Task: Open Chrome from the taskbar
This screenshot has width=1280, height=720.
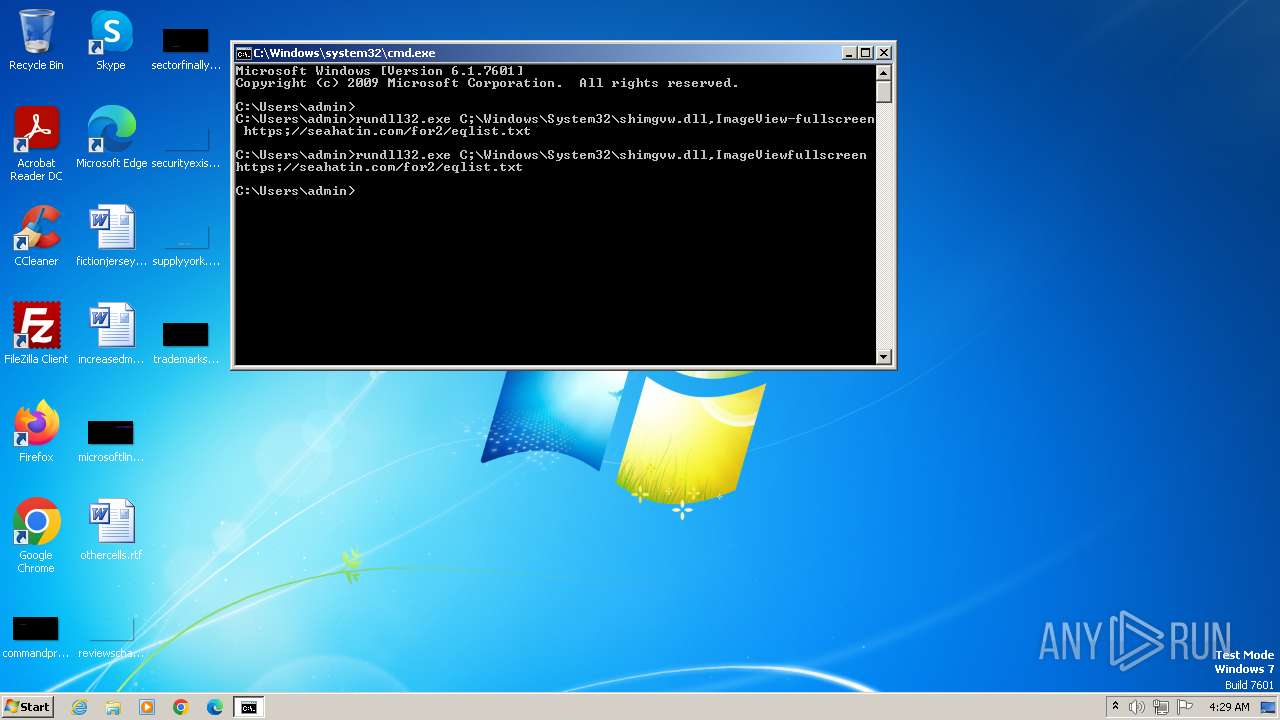Action: coord(181,707)
